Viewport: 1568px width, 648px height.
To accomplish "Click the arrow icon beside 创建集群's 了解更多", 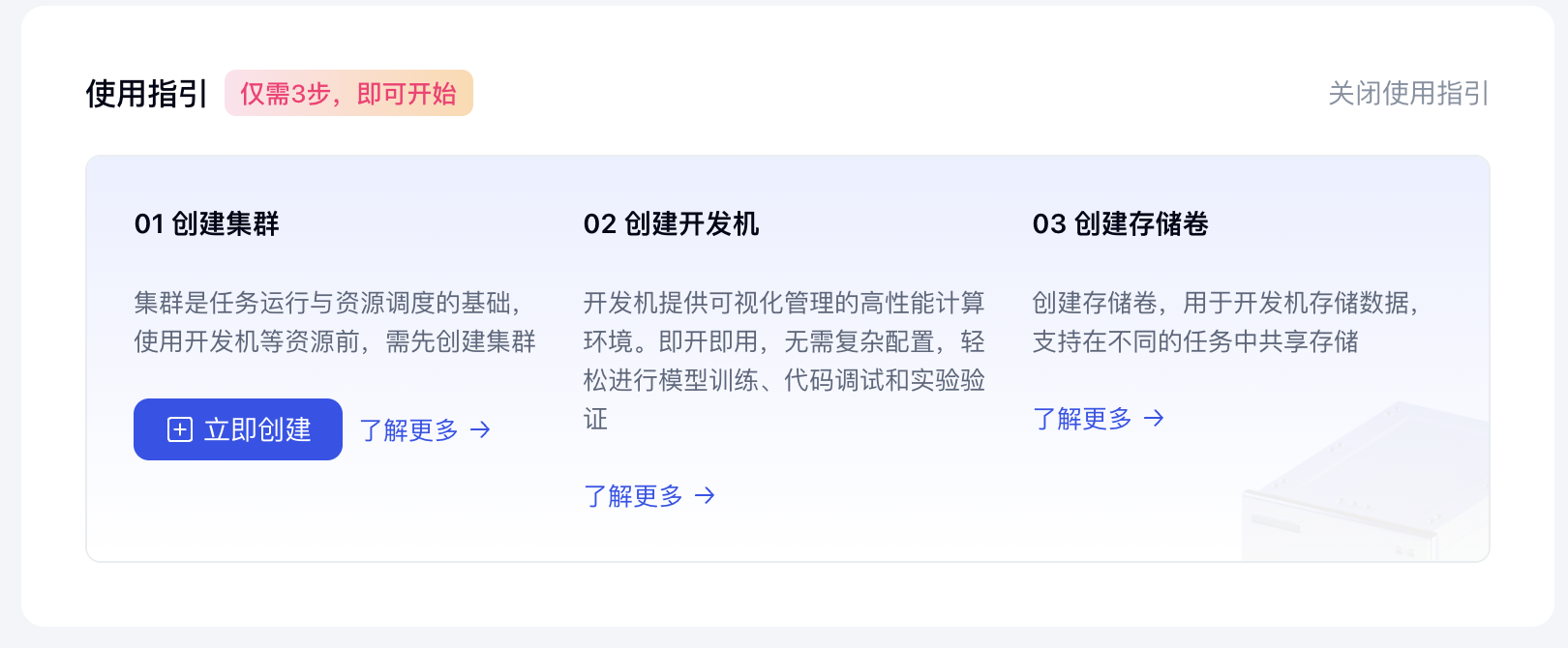I will [x=480, y=429].
